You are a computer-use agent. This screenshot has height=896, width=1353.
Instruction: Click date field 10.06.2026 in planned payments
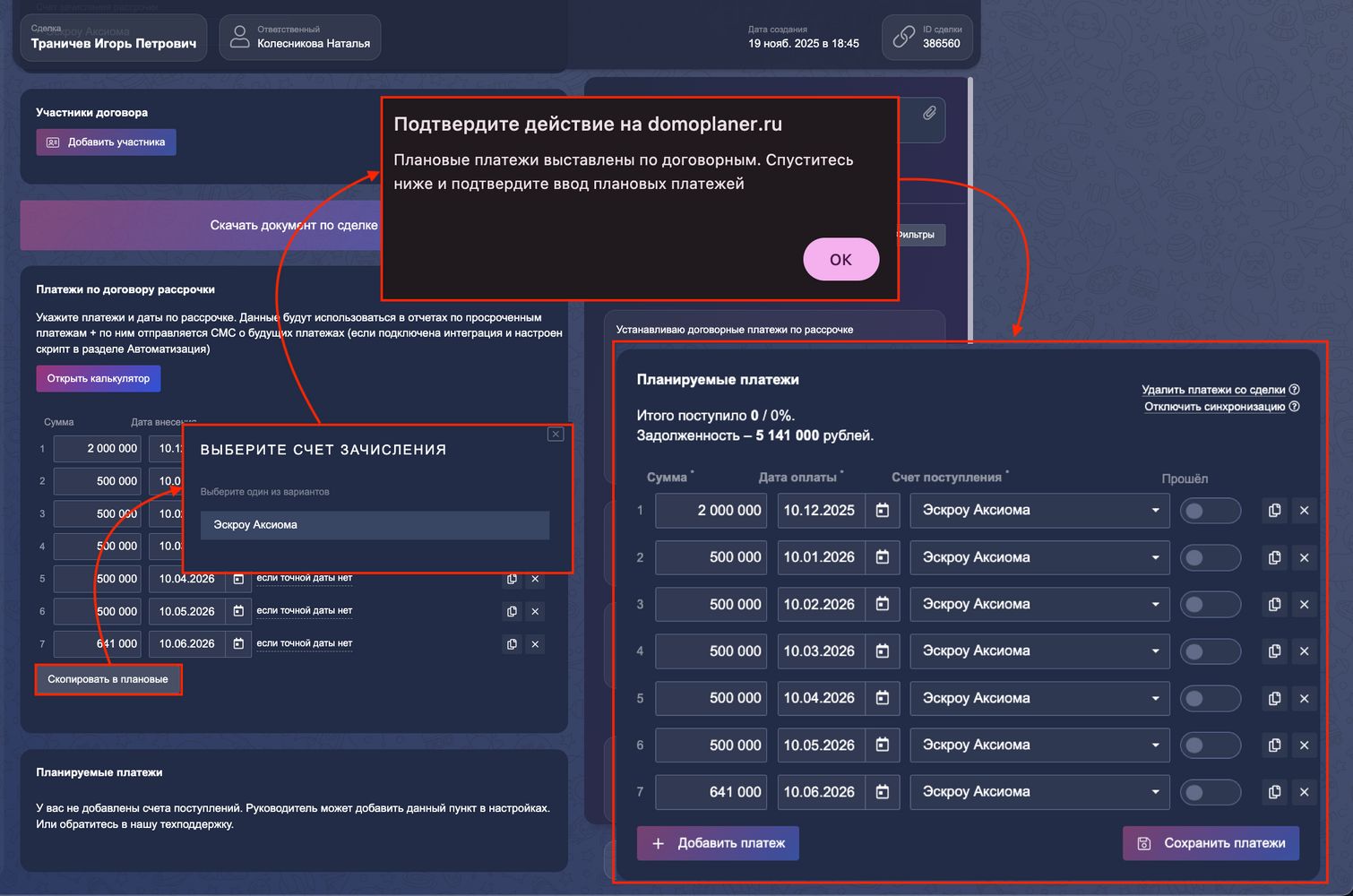(821, 792)
